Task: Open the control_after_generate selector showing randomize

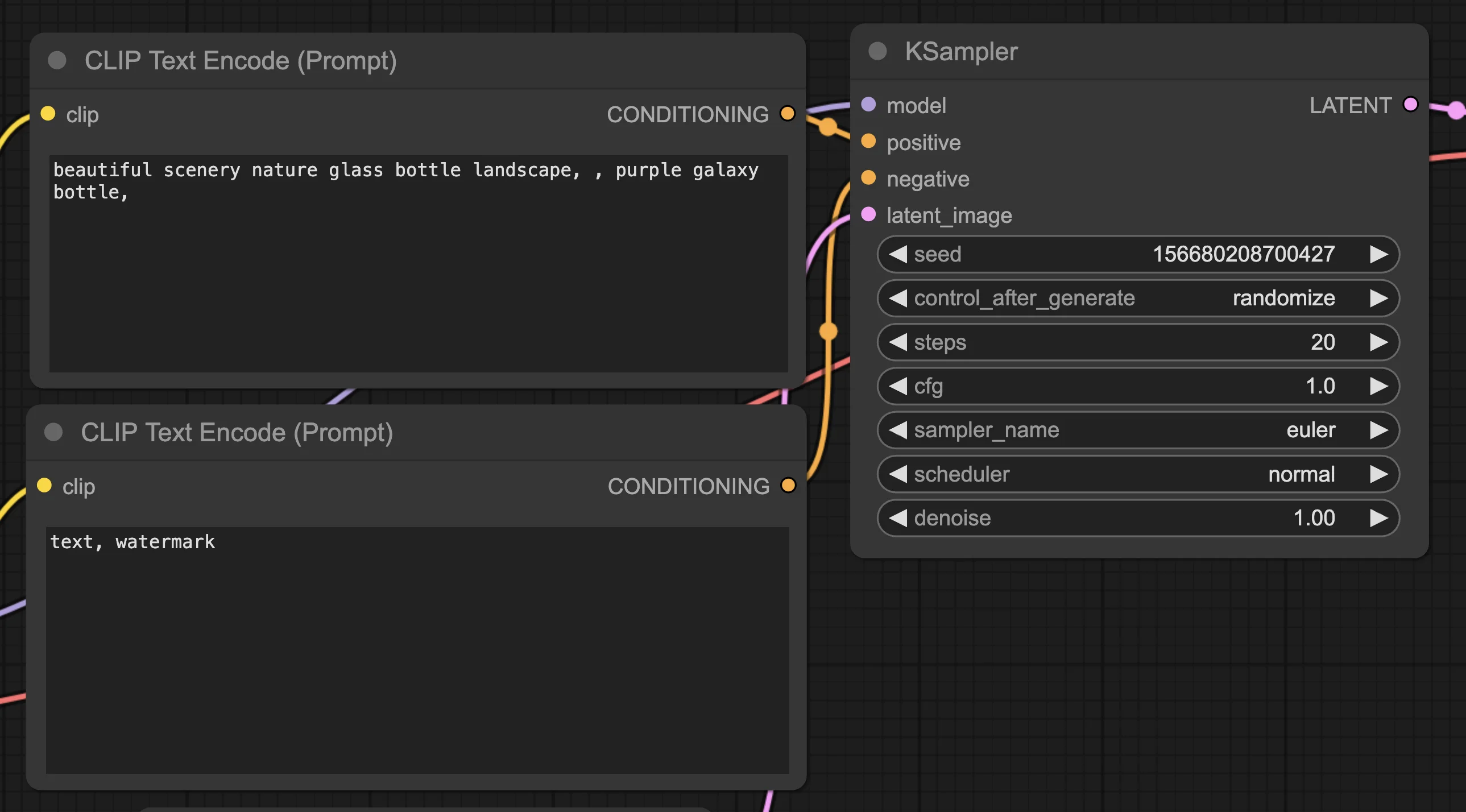Action: point(1138,297)
